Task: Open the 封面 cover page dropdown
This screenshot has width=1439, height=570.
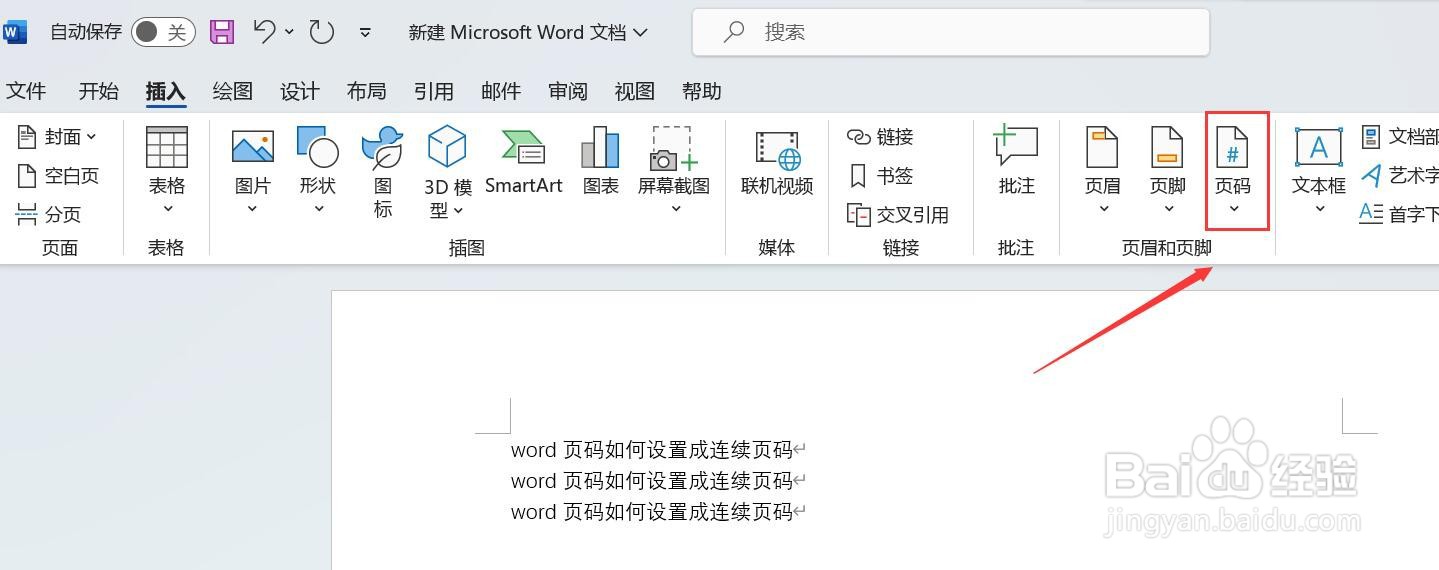Action: pyautogui.click(x=57, y=137)
